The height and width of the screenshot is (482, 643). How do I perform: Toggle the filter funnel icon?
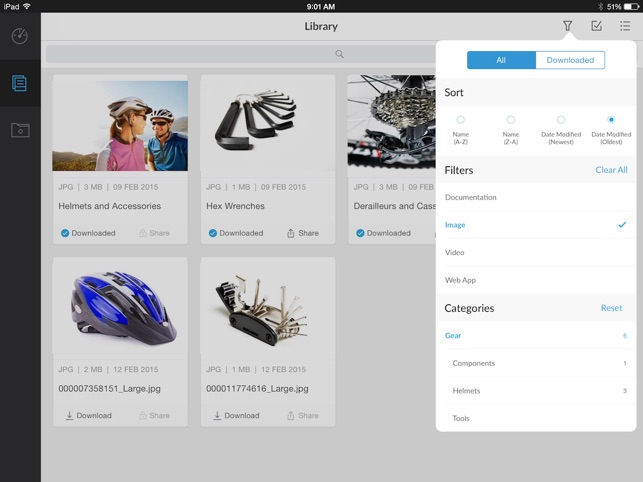tap(568, 26)
